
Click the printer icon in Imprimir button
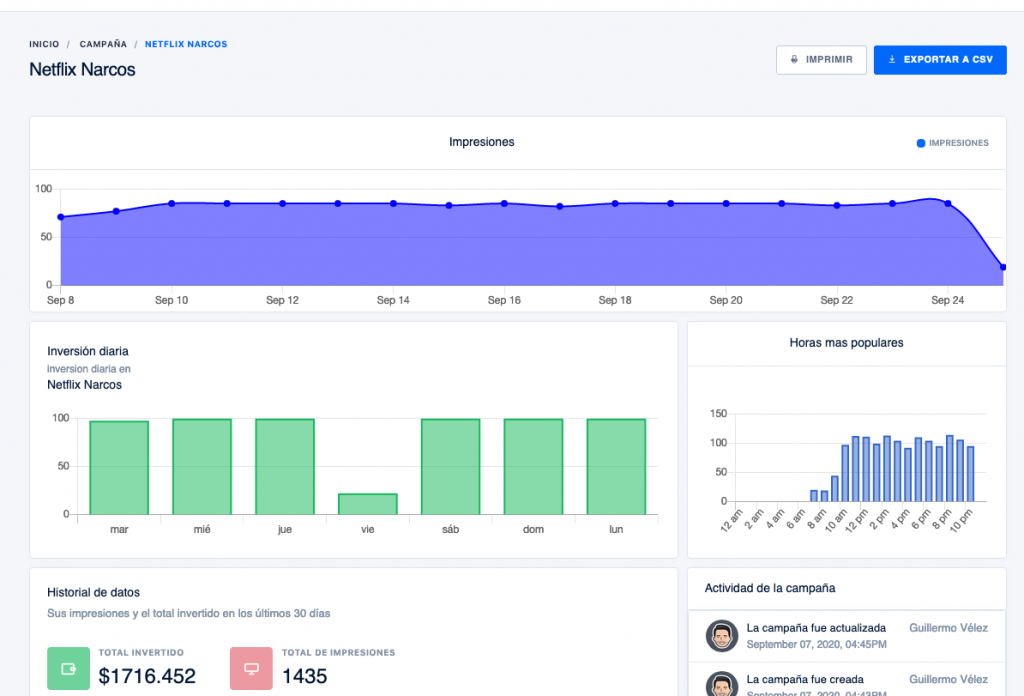tap(795, 60)
